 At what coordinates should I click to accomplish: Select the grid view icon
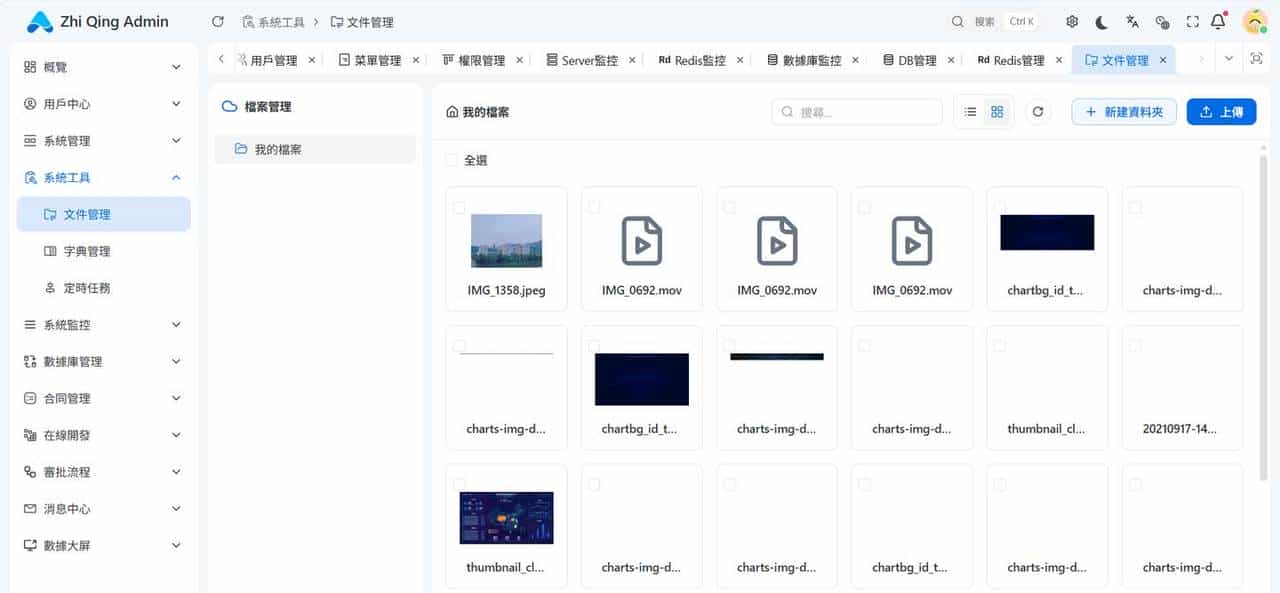pos(996,111)
